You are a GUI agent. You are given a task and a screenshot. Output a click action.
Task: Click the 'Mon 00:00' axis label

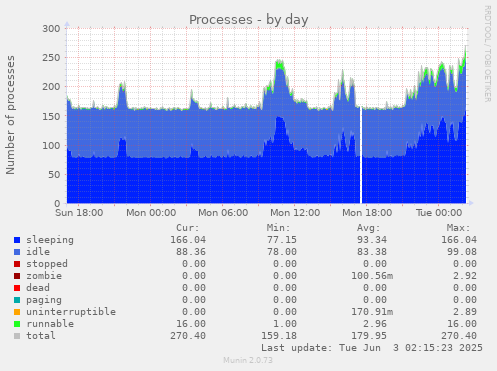click(x=151, y=213)
